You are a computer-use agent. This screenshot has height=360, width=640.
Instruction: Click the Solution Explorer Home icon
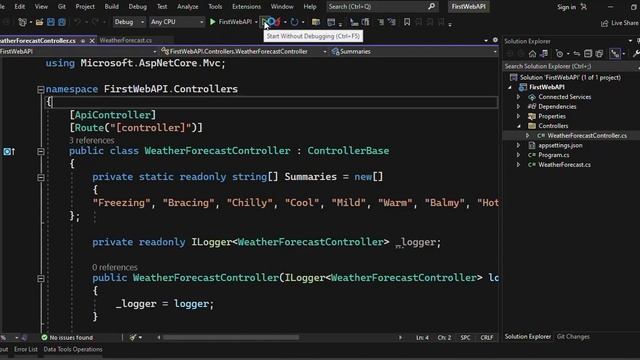(x=532, y=53)
